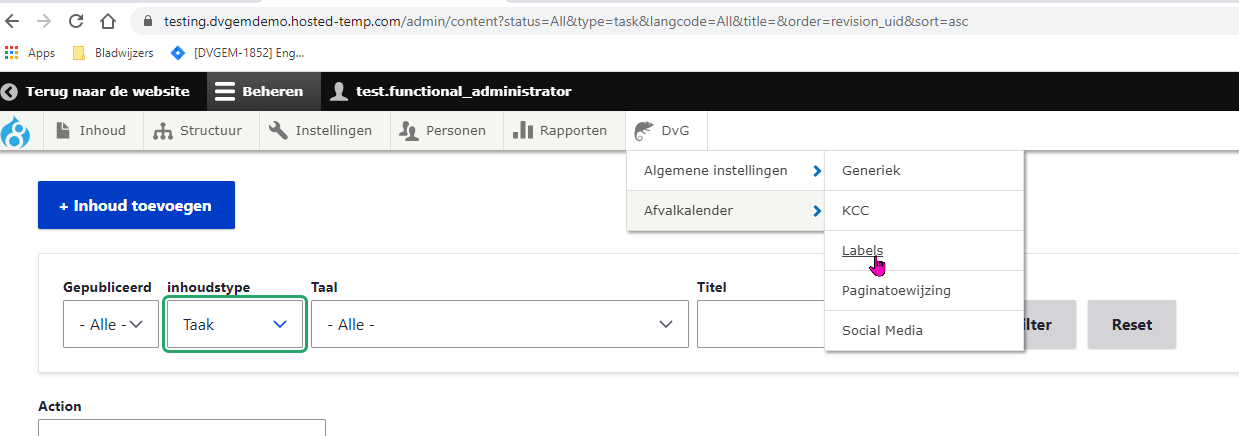Toggle the Beheren menu

[x=259, y=91]
